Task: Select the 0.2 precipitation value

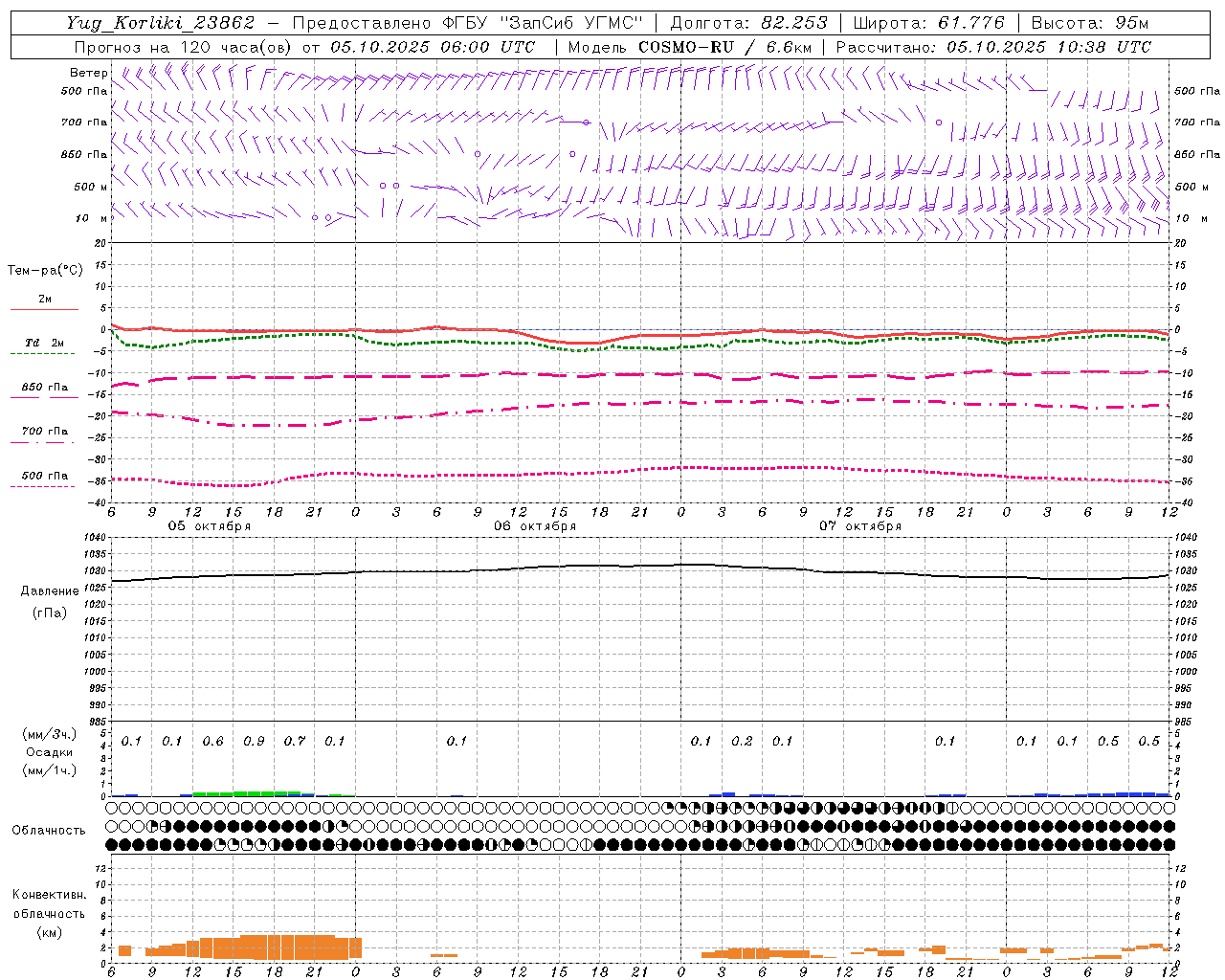Action: 742,742
